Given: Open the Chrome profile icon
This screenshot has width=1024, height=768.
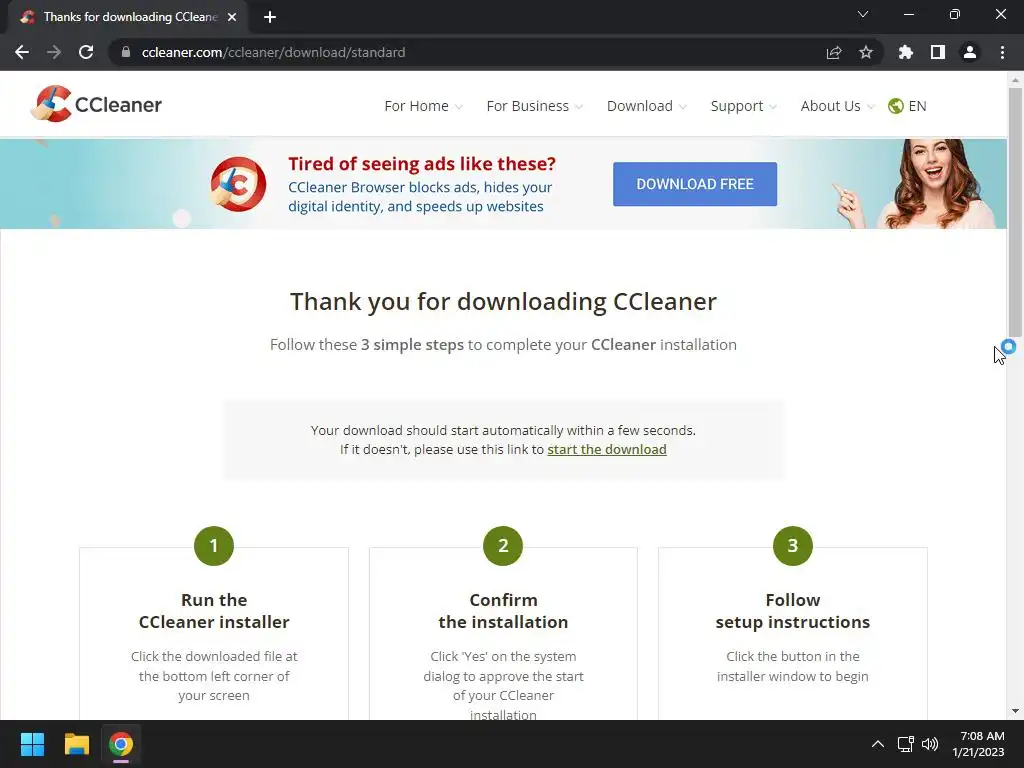Looking at the screenshot, I should [970, 52].
